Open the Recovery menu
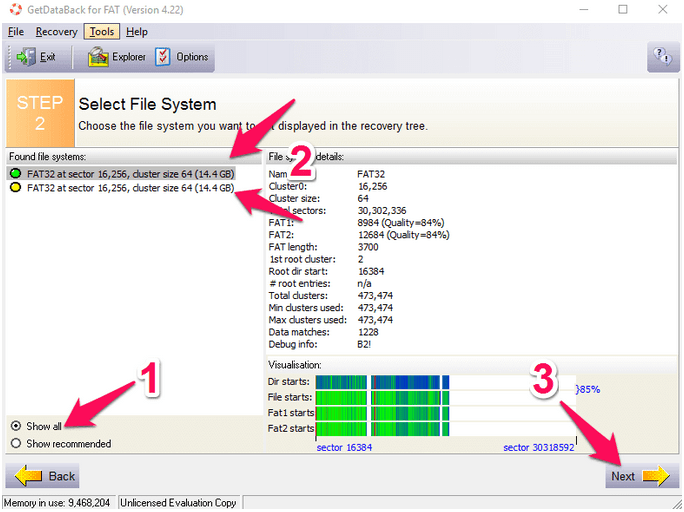The width and height of the screenshot is (684, 512). [x=56, y=32]
